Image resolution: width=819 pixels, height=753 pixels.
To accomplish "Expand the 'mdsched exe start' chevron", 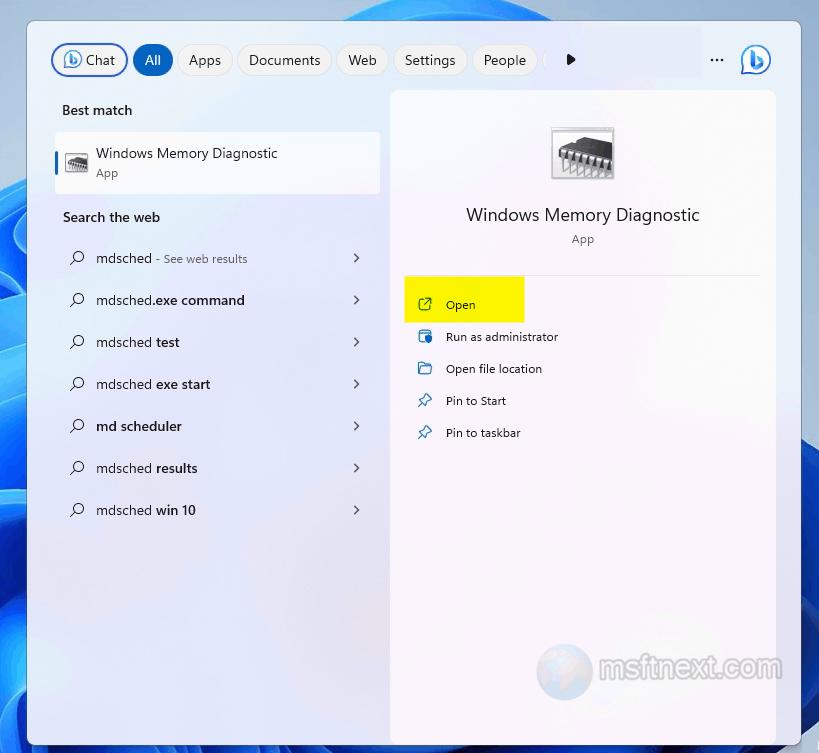I will 356,384.
